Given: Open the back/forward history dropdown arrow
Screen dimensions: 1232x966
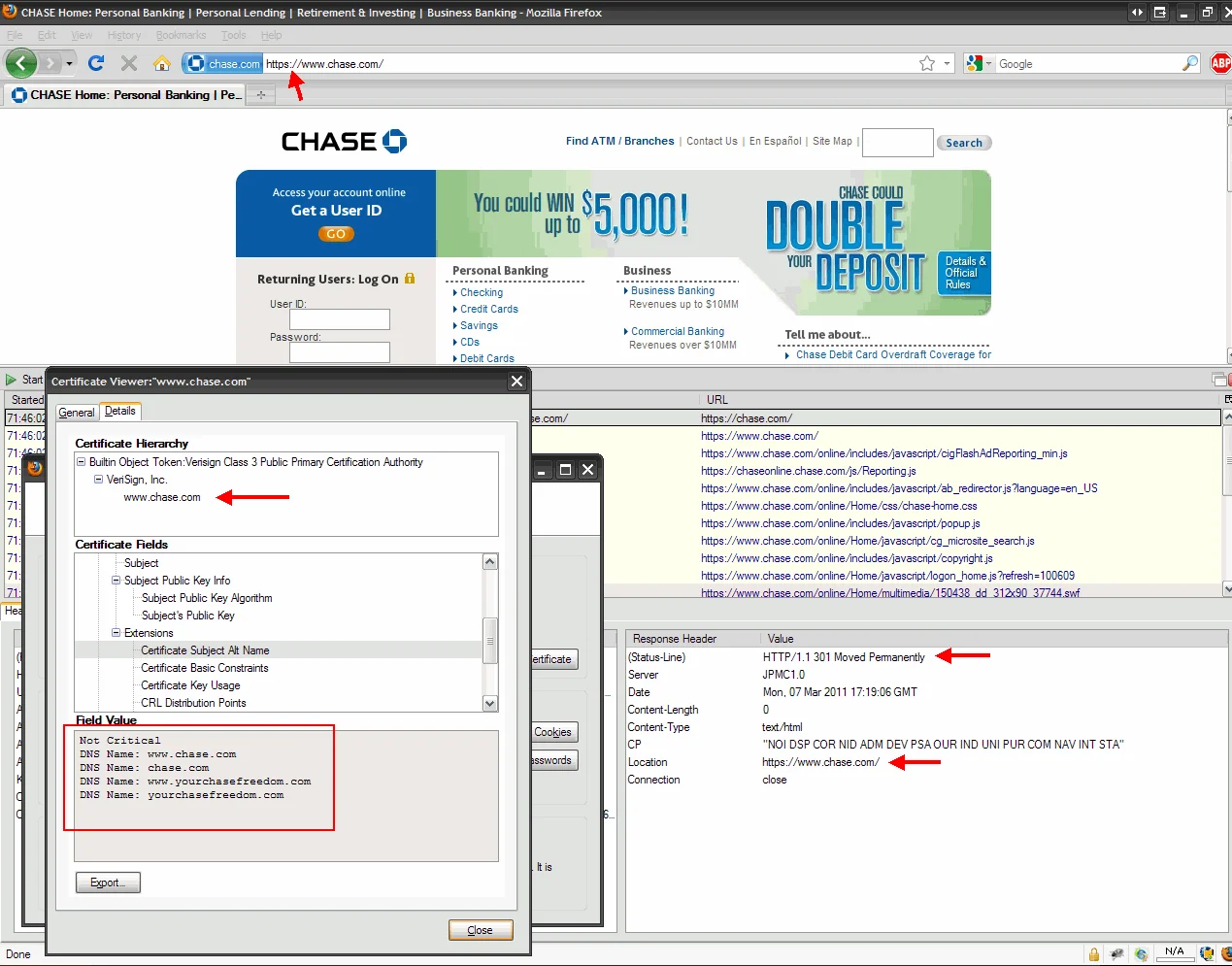Looking at the screenshot, I should click(x=69, y=63).
